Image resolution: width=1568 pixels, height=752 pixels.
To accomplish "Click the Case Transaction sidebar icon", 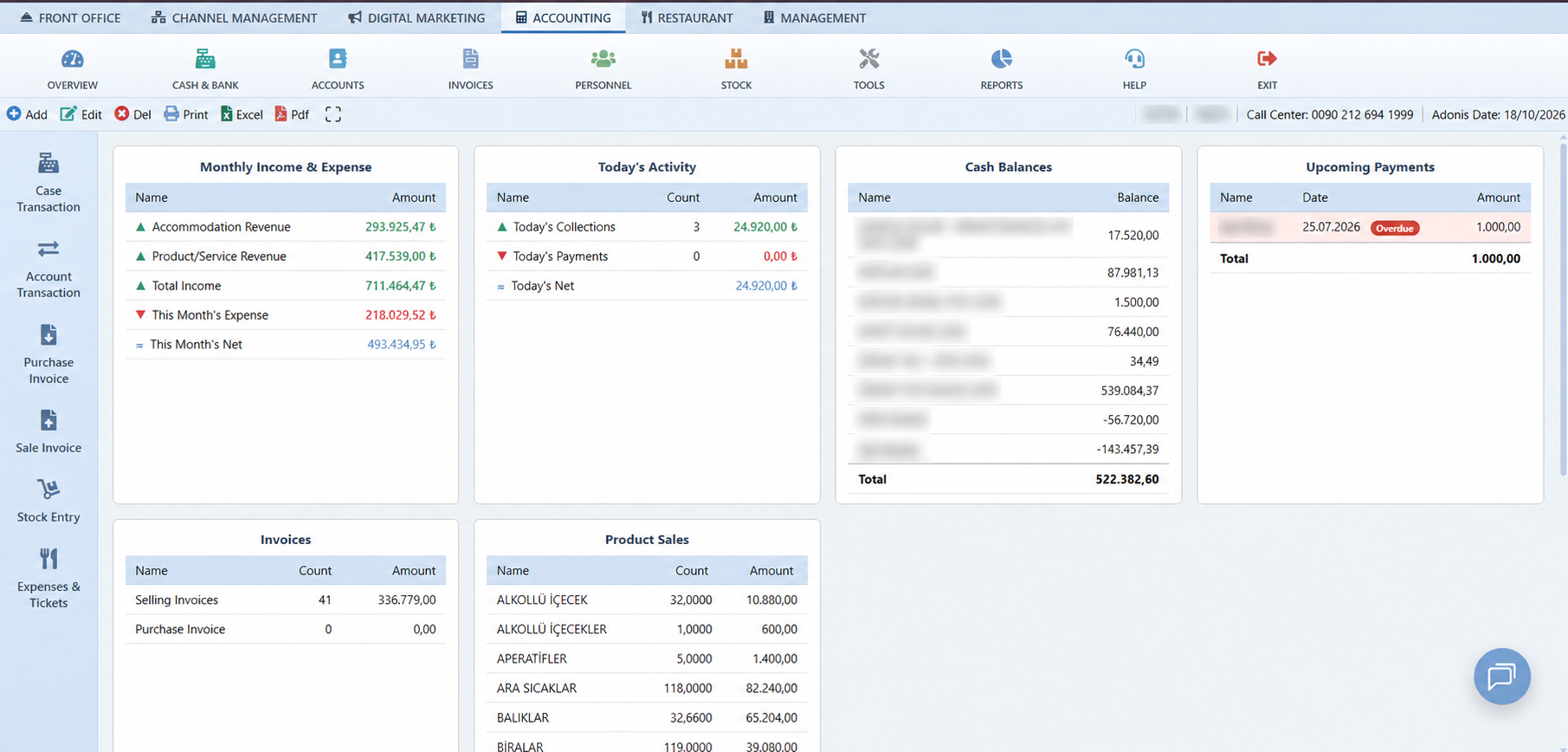I will [48, 163].
